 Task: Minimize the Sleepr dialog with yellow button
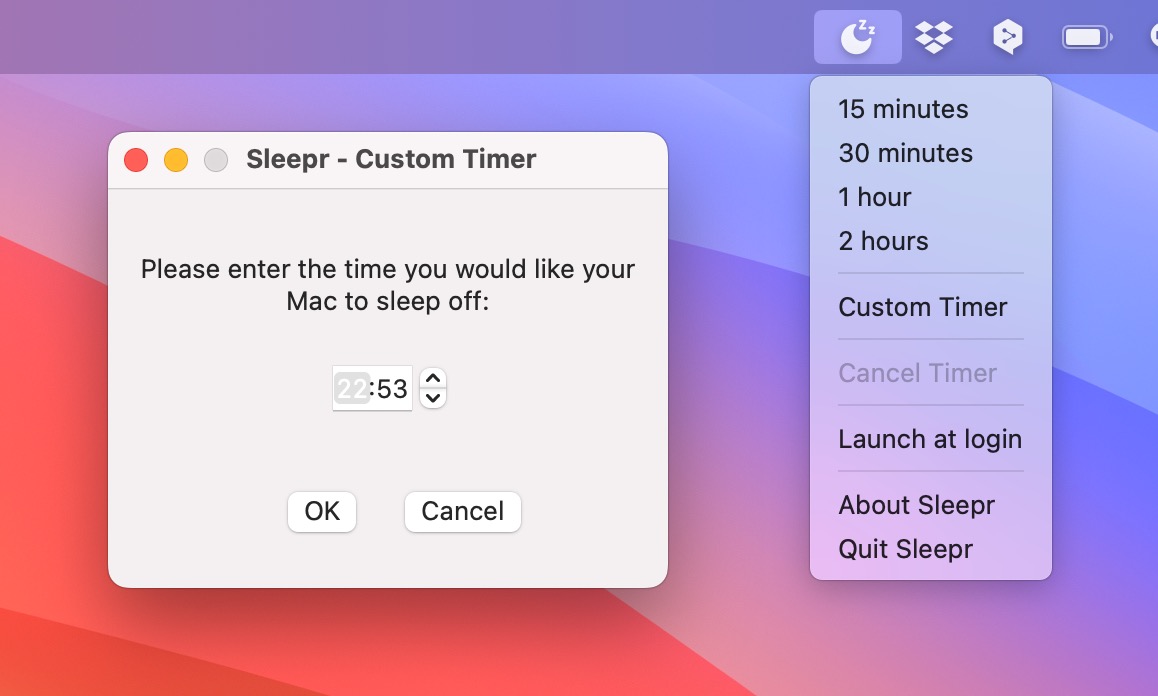pos(176,159)
